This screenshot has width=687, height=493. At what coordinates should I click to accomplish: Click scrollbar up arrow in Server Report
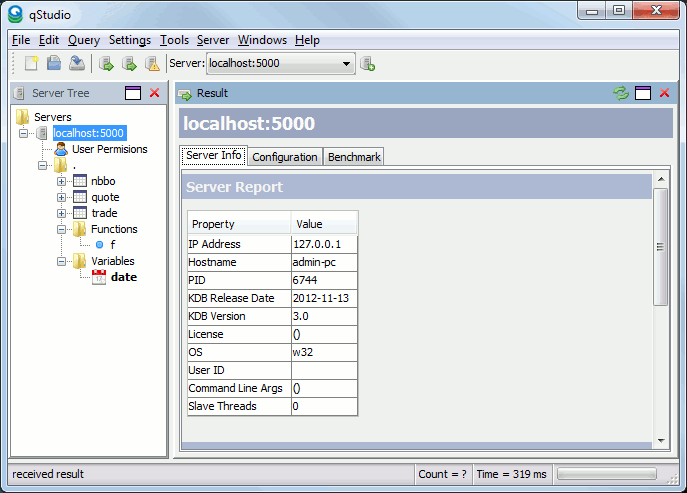click(661, 179)
